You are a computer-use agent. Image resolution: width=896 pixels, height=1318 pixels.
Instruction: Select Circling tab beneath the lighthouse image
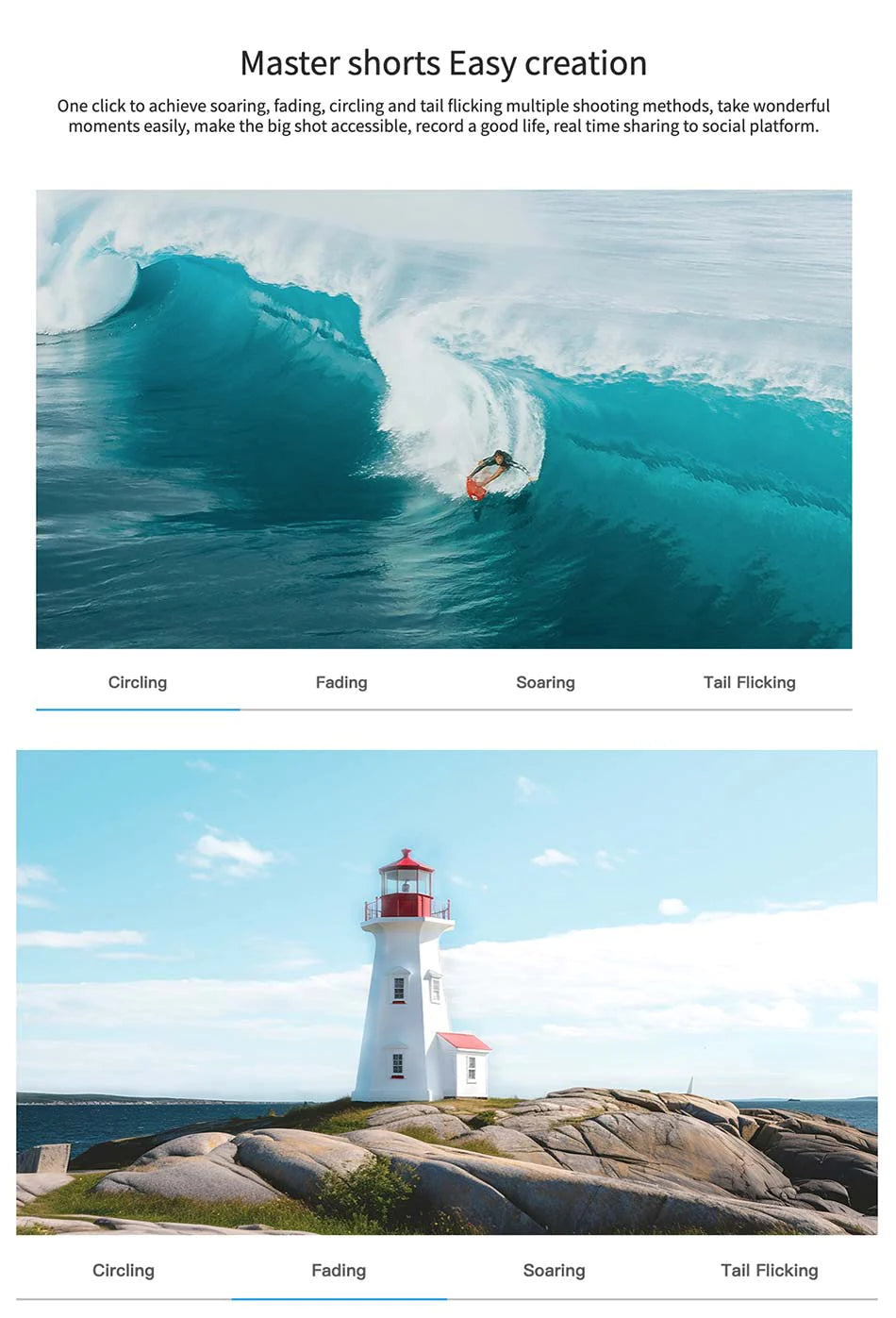point(124,1270)
